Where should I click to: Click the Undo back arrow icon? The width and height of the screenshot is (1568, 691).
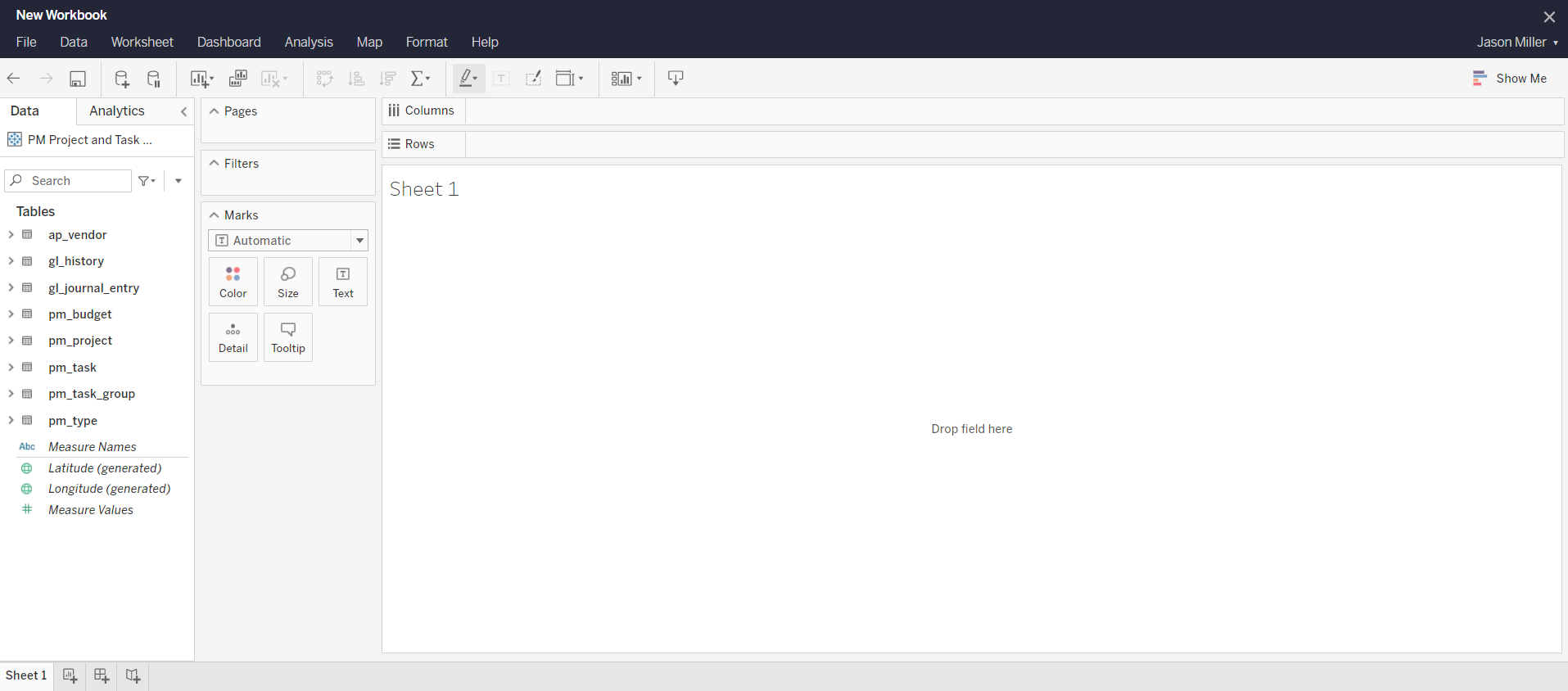point(14,79)
